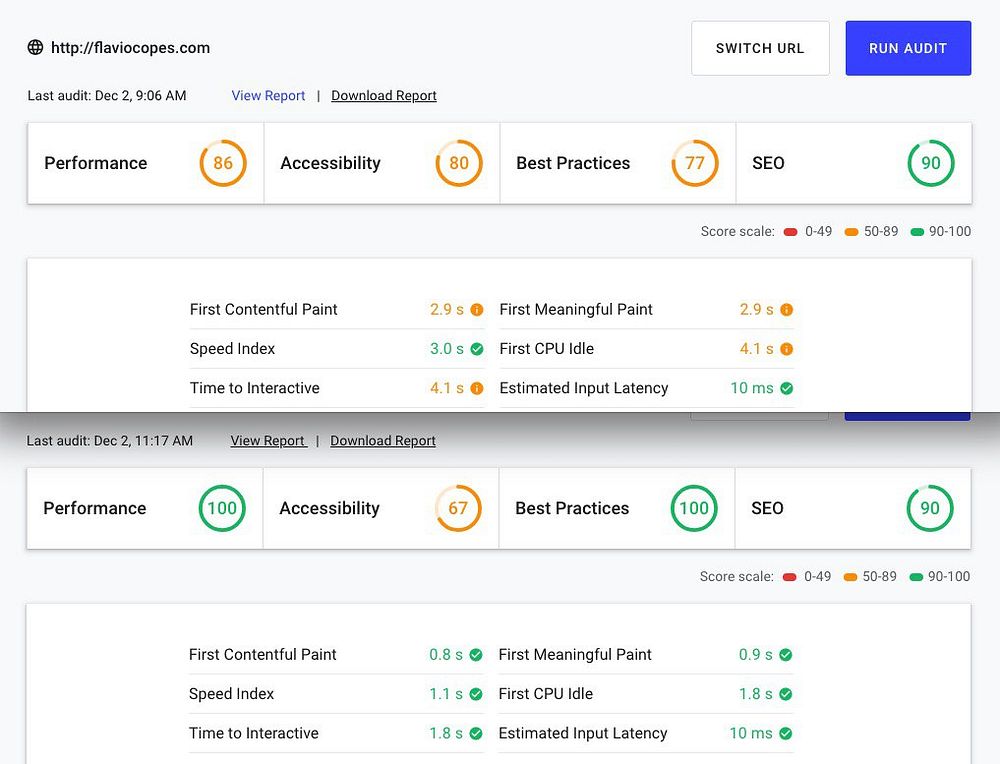Open View Report for the 11:17 AM audit
The width and height of the screenshot is (1000, 764).
pyautogui.click(x=268, y=441)
